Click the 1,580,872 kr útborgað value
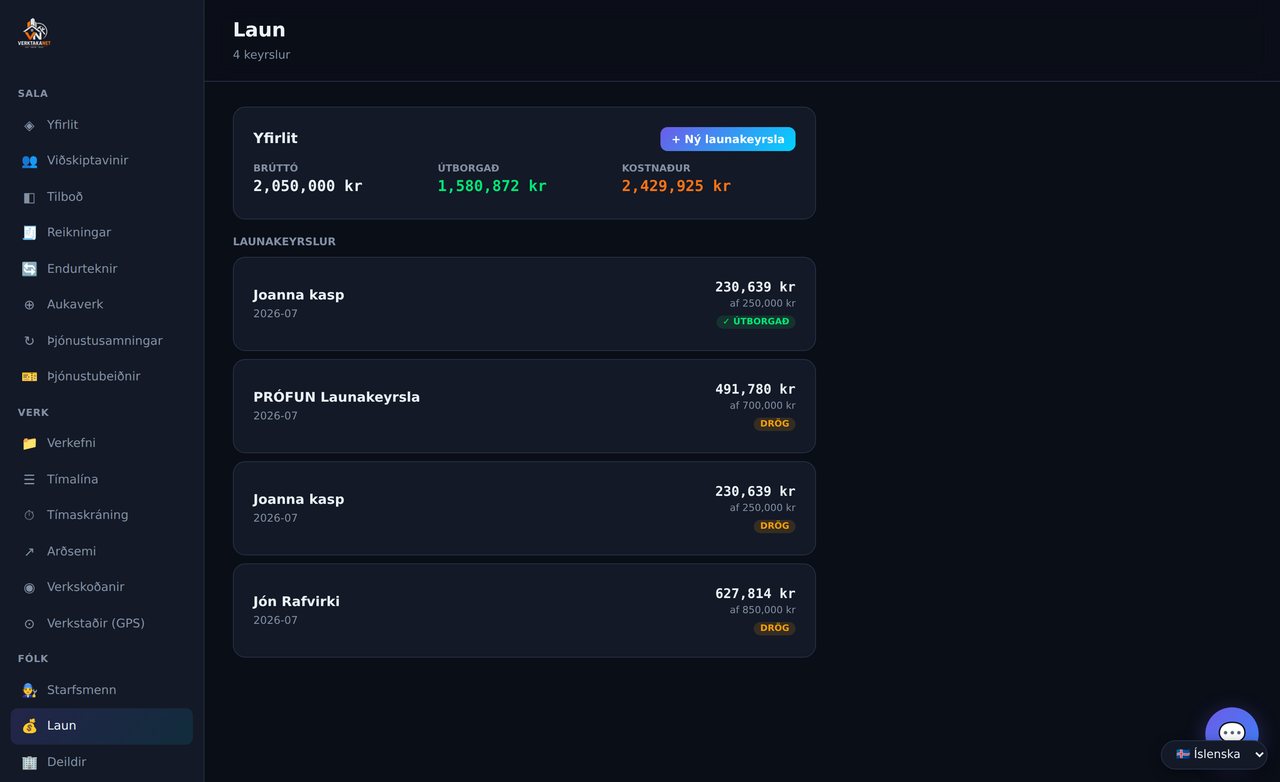 click(492, 186)
